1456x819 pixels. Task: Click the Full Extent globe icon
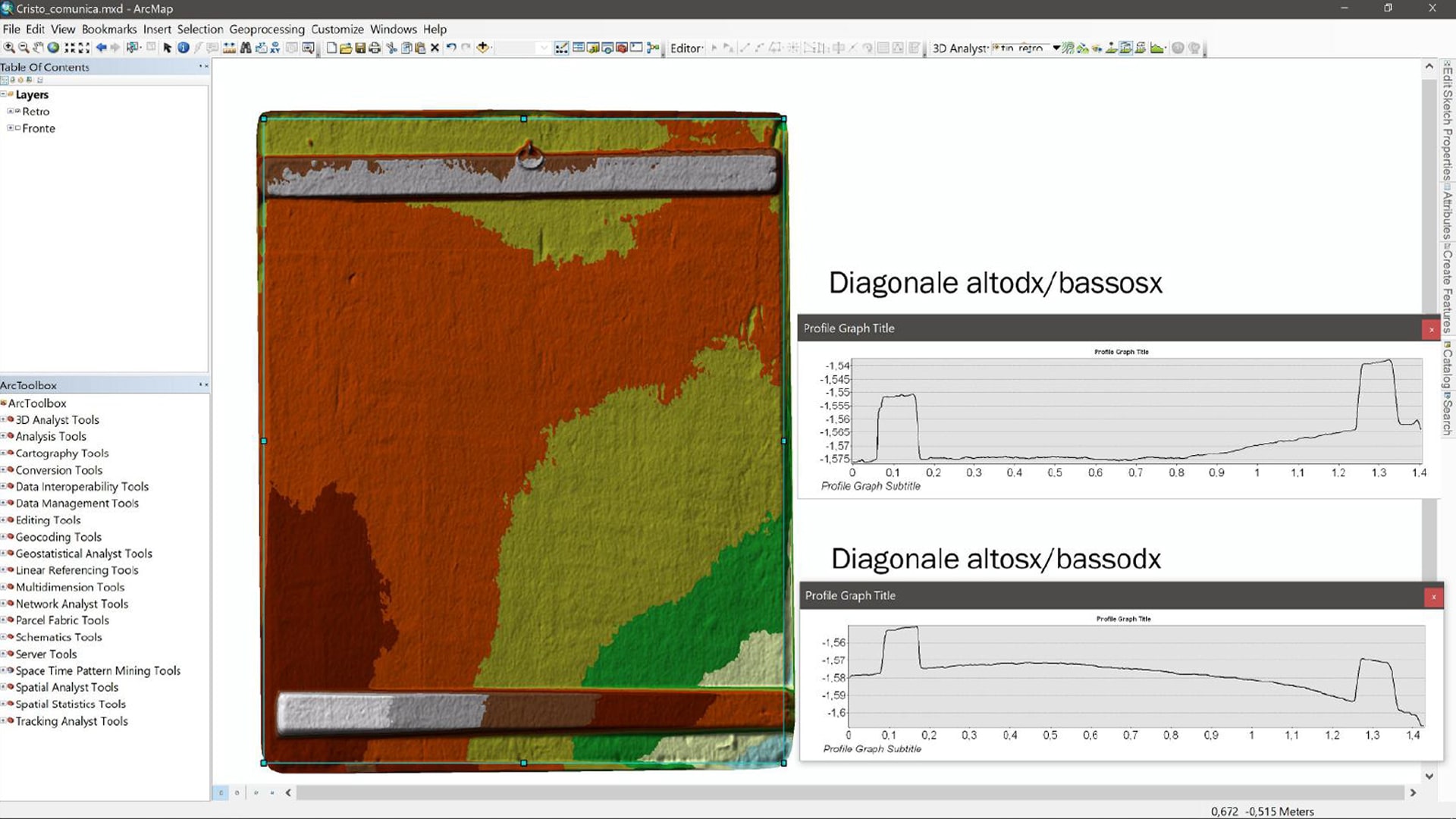[x=53, y=48]
